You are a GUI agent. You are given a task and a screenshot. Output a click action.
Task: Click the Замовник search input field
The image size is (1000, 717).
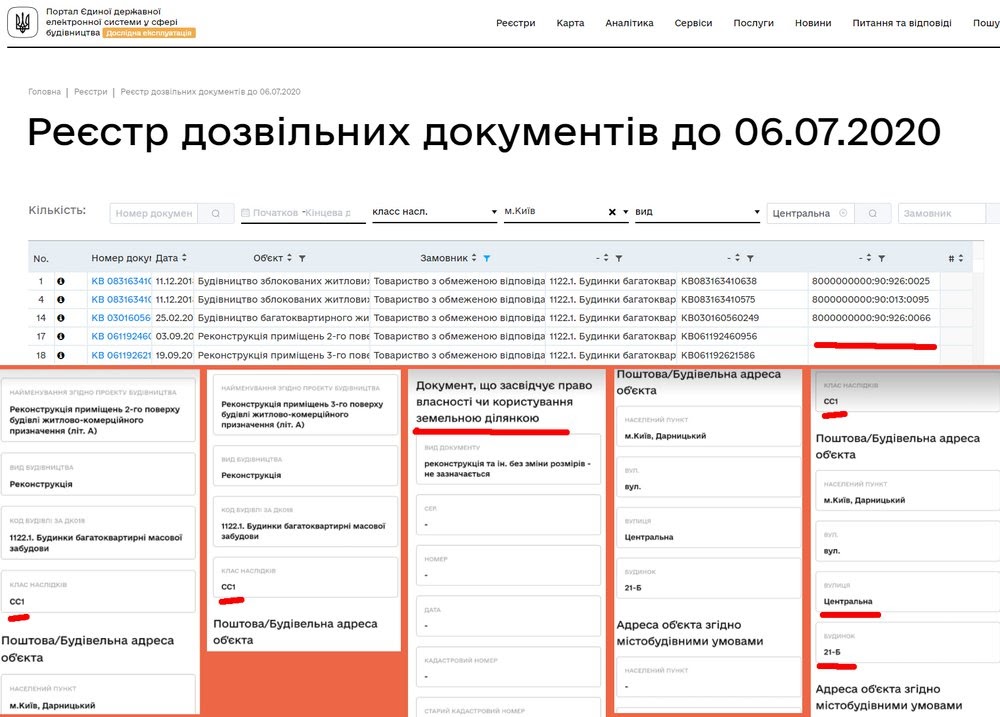coord(940,213)
